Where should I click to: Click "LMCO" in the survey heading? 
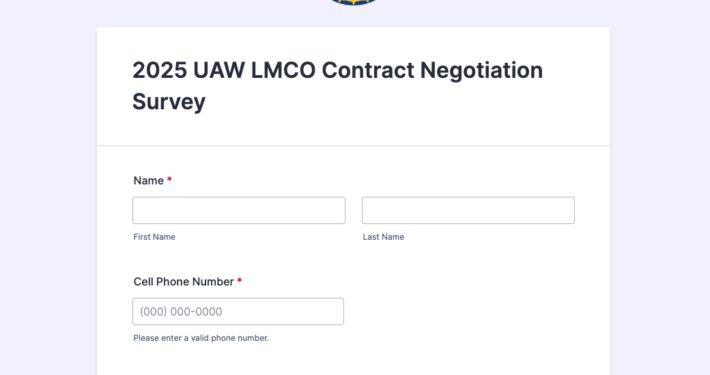pyautogui.click(x=283, y=70)
